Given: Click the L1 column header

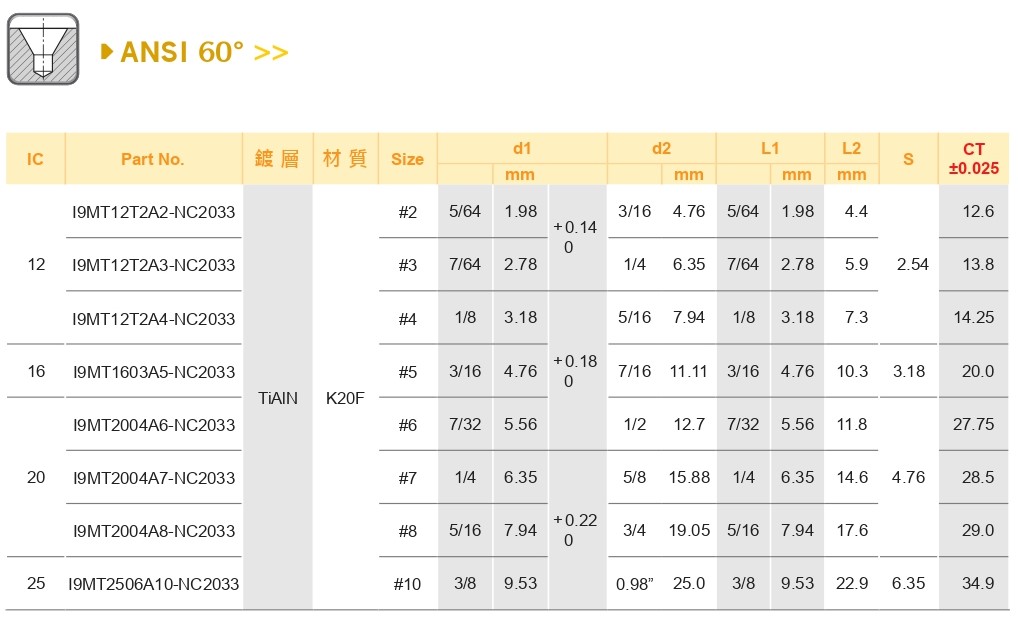Looking at the screenshot, I should (x=770, y=149).
